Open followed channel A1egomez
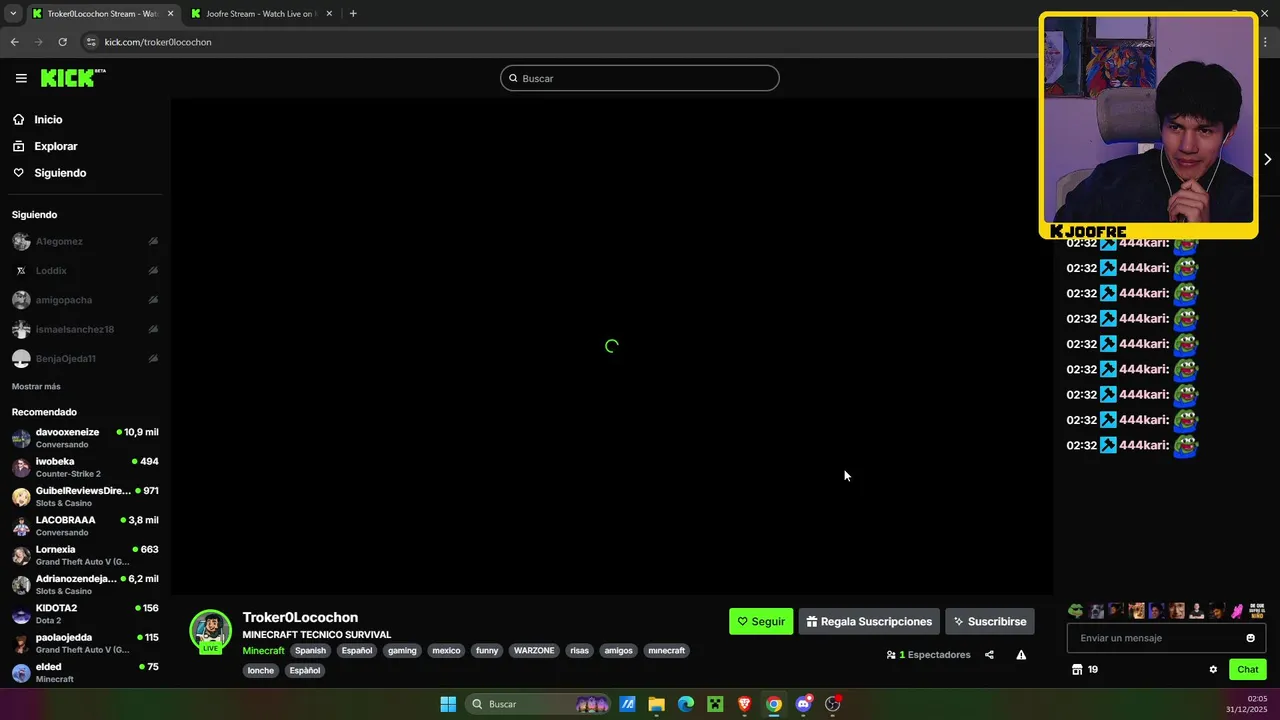The width and height of the screenshot is (1280, 720). tap(85, 241)
